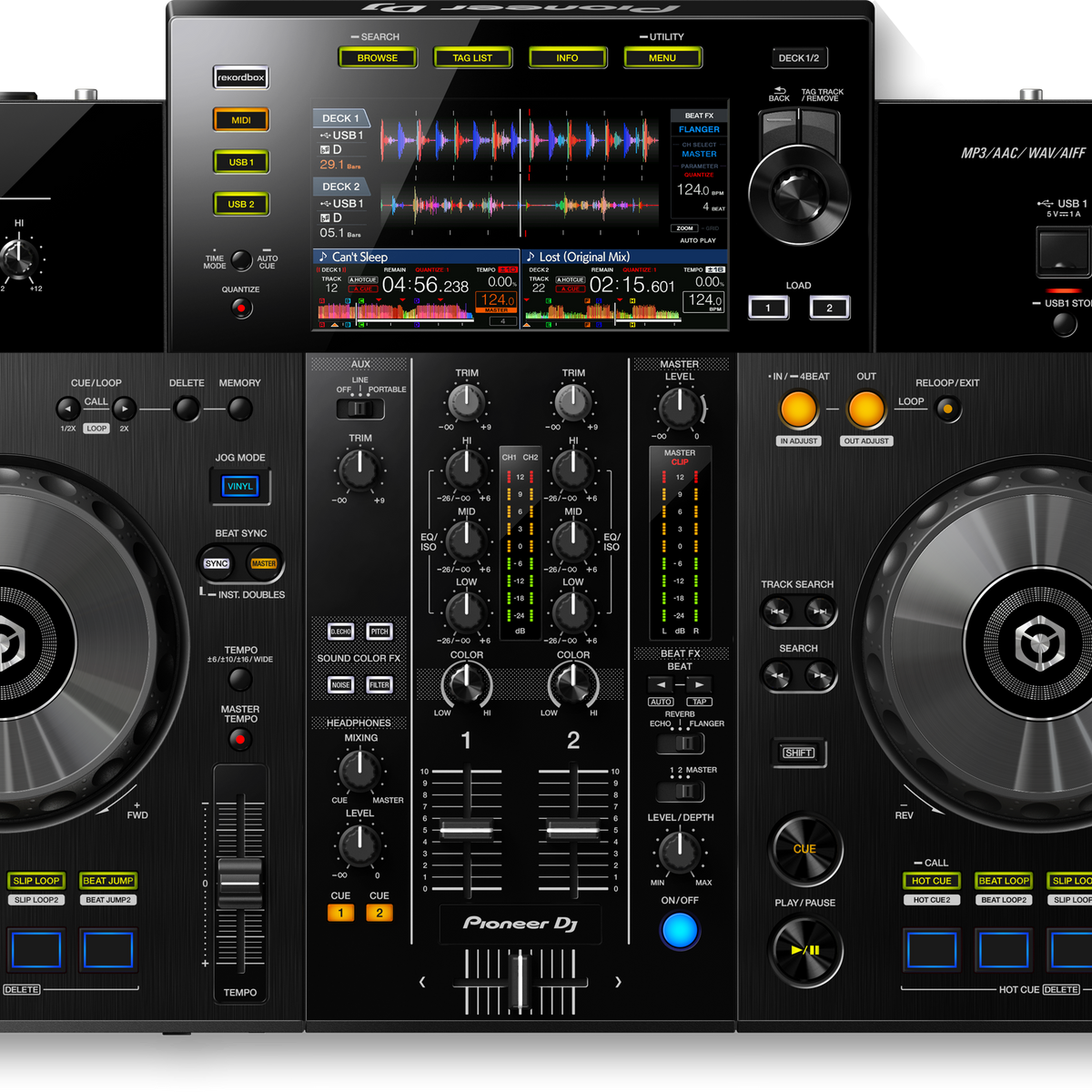This screenshot has width=1092, height=1092.
Task: Increase beat with BEAT FX right arrow
Action: 699,684
